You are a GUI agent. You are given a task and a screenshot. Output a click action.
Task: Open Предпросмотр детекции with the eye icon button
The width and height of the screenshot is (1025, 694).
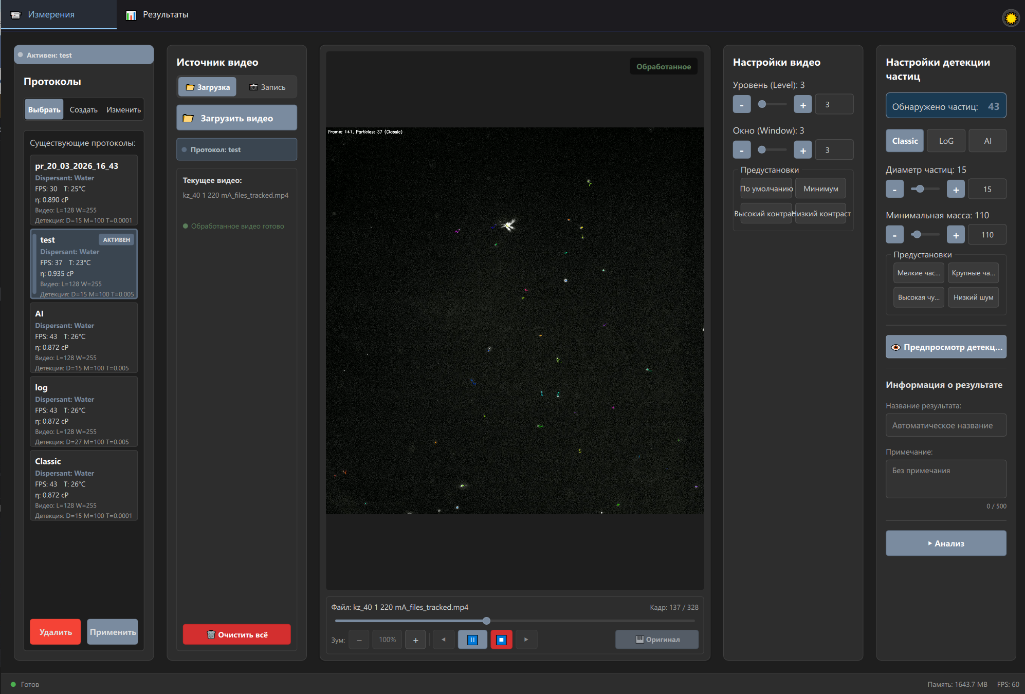(946, 347)
